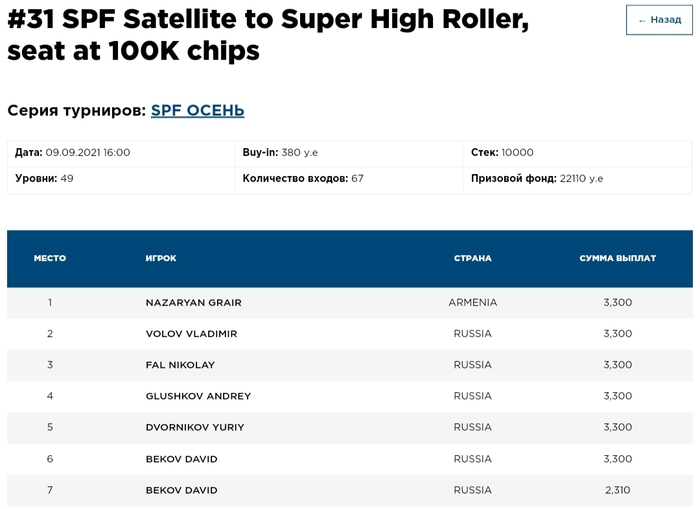
Task: Click the 2,310 payout amount
Action: (617, 490)
